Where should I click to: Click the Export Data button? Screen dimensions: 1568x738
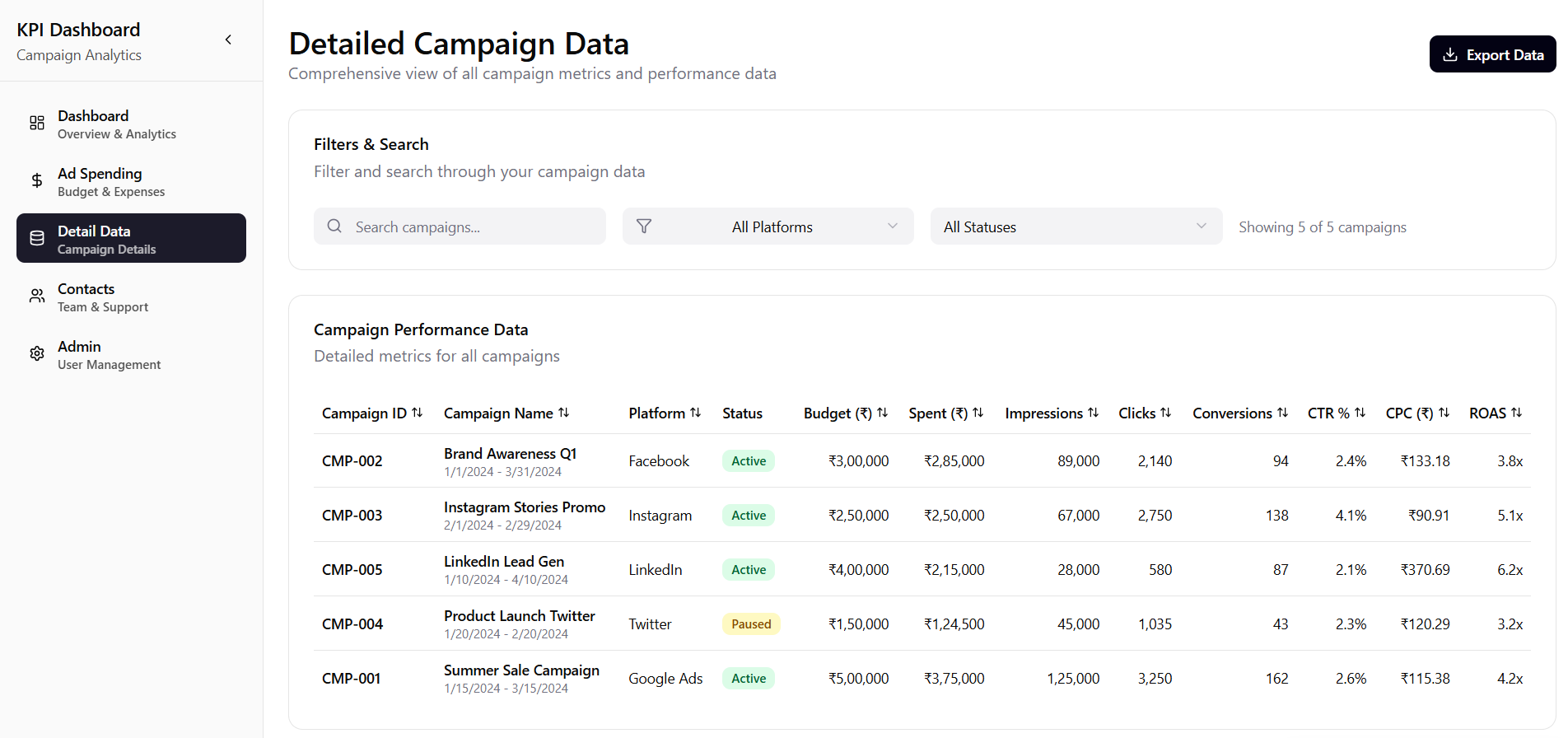pyautogui.click(x=1493, y=54)
